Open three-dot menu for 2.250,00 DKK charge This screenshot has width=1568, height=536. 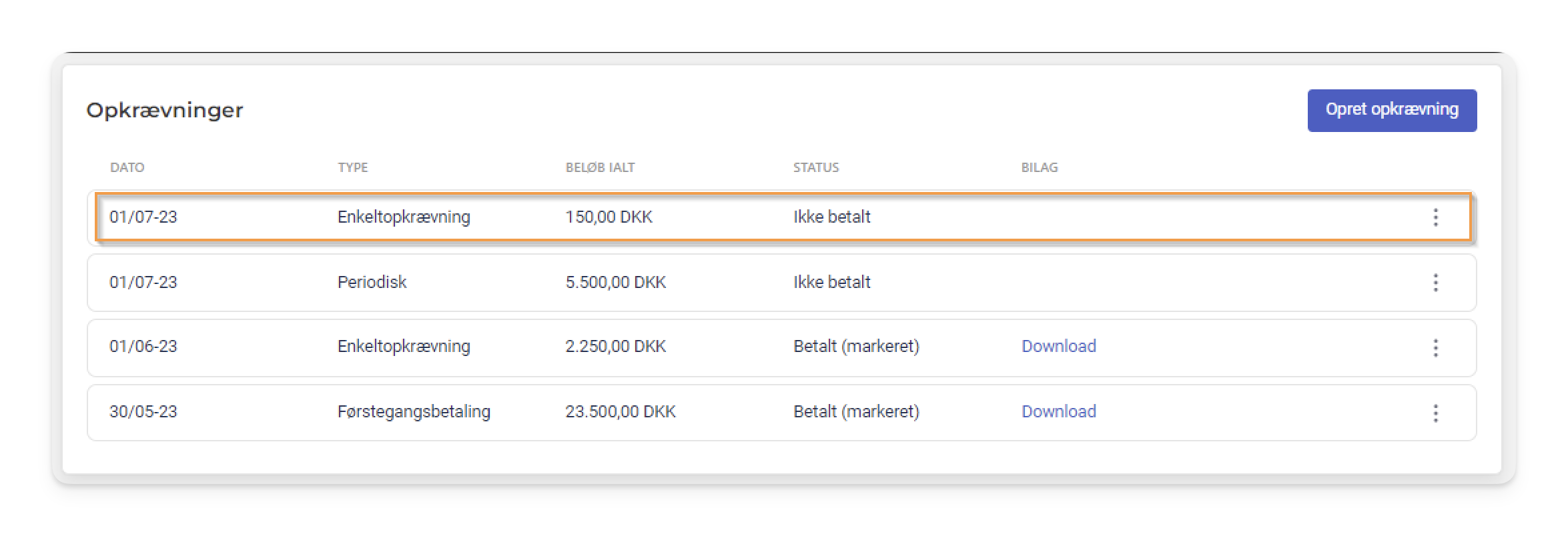1435,347
